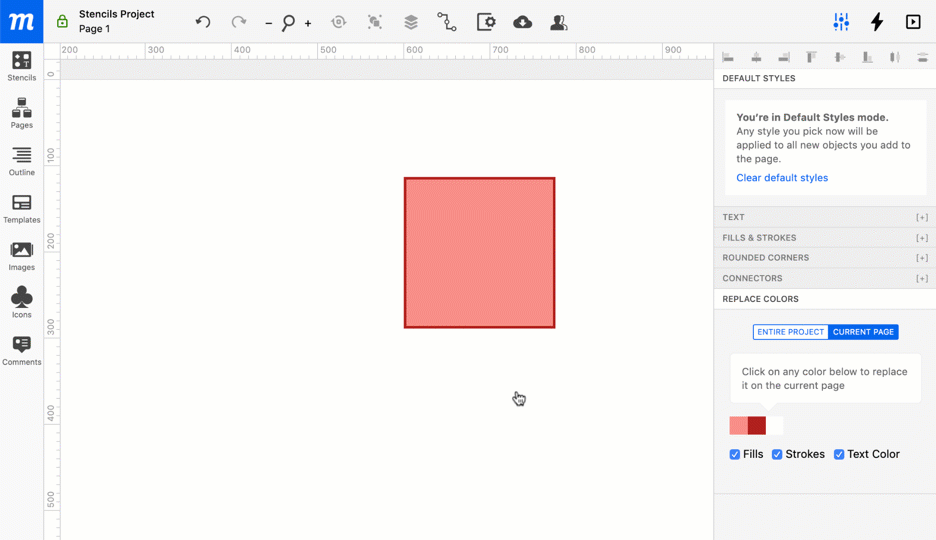Click the green lock icon
Screen dimensions: 936x540
[x=62, y=21]
